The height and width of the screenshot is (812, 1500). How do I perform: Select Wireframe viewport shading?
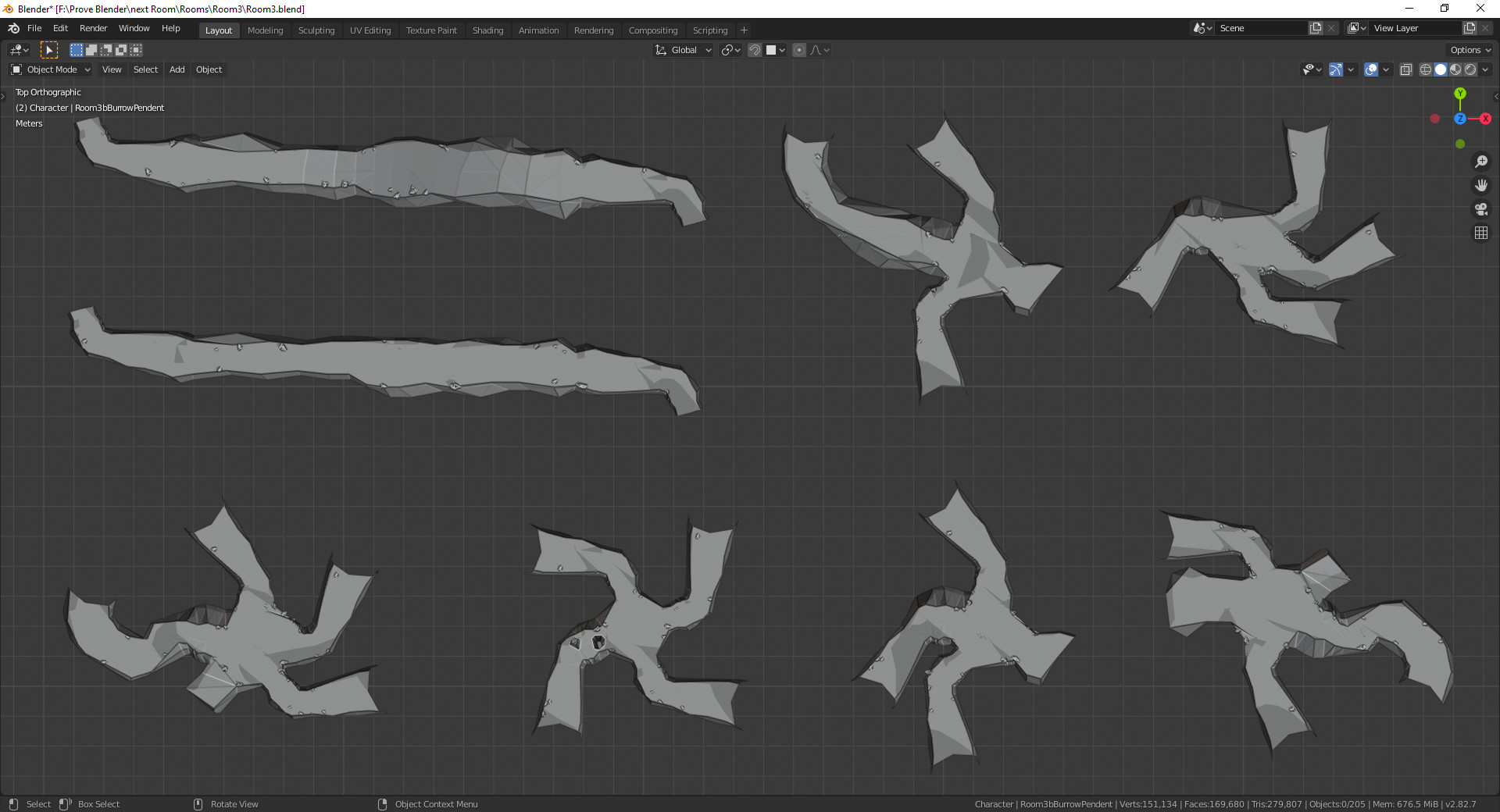pyautogui.click(x=1426, y=69)
